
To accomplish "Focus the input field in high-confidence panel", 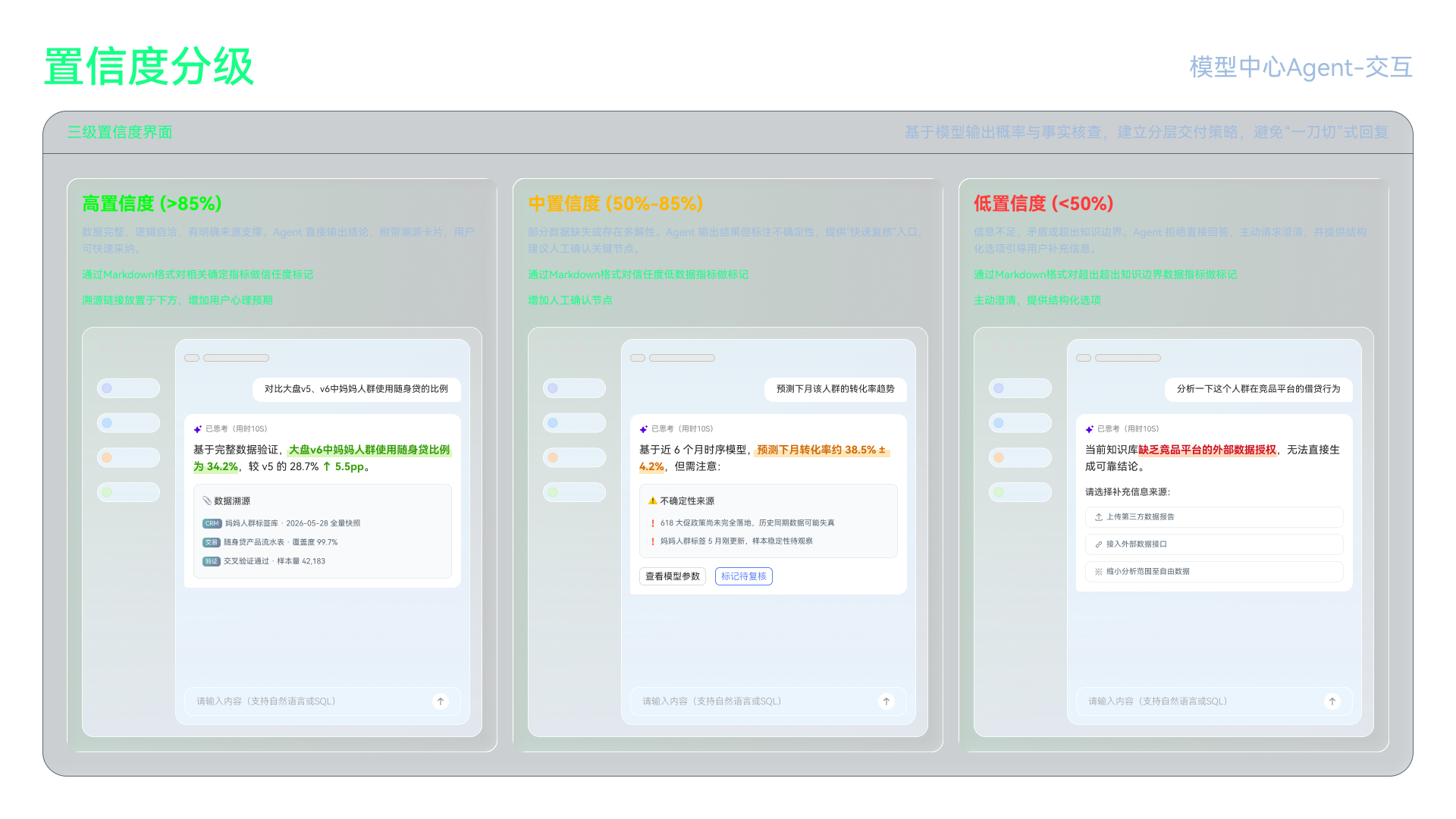I will [x=322, y=701].
